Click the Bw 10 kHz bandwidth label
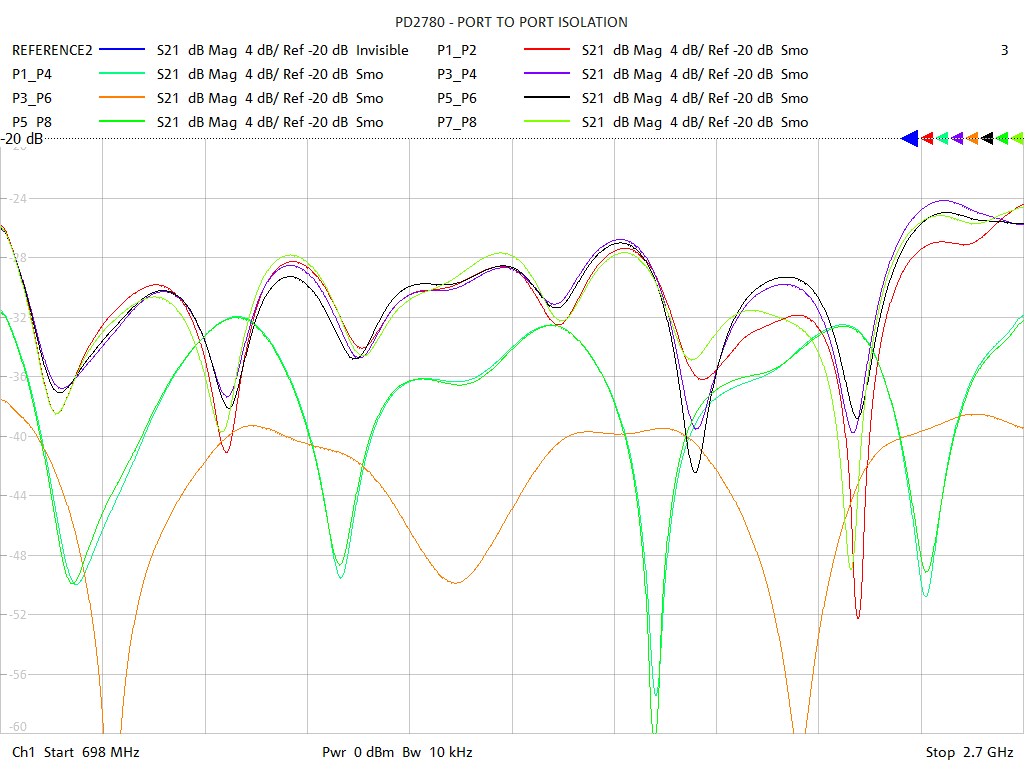1024x768 pixels. pos(438,752)
